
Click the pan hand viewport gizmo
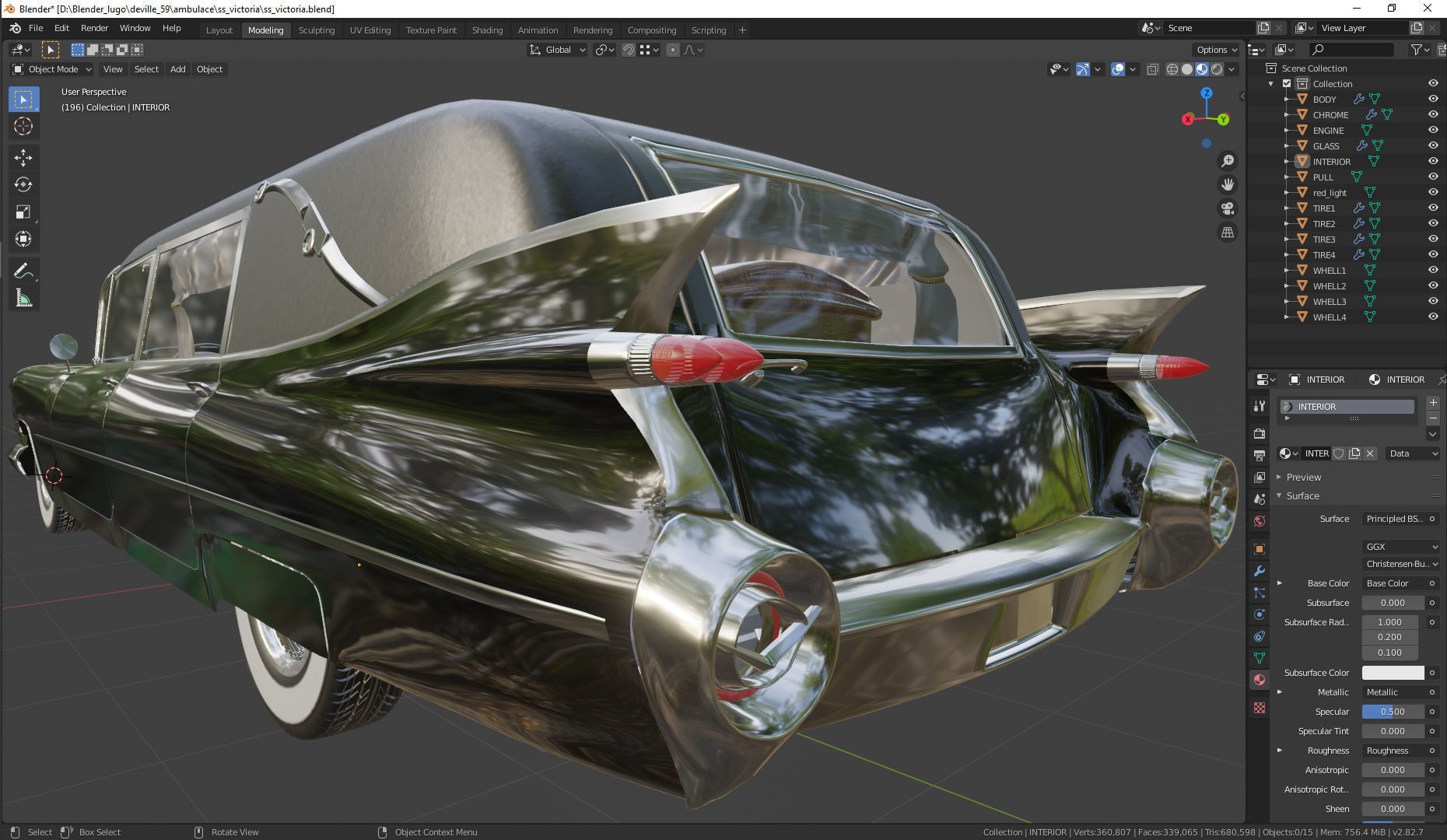point(1228,185)
